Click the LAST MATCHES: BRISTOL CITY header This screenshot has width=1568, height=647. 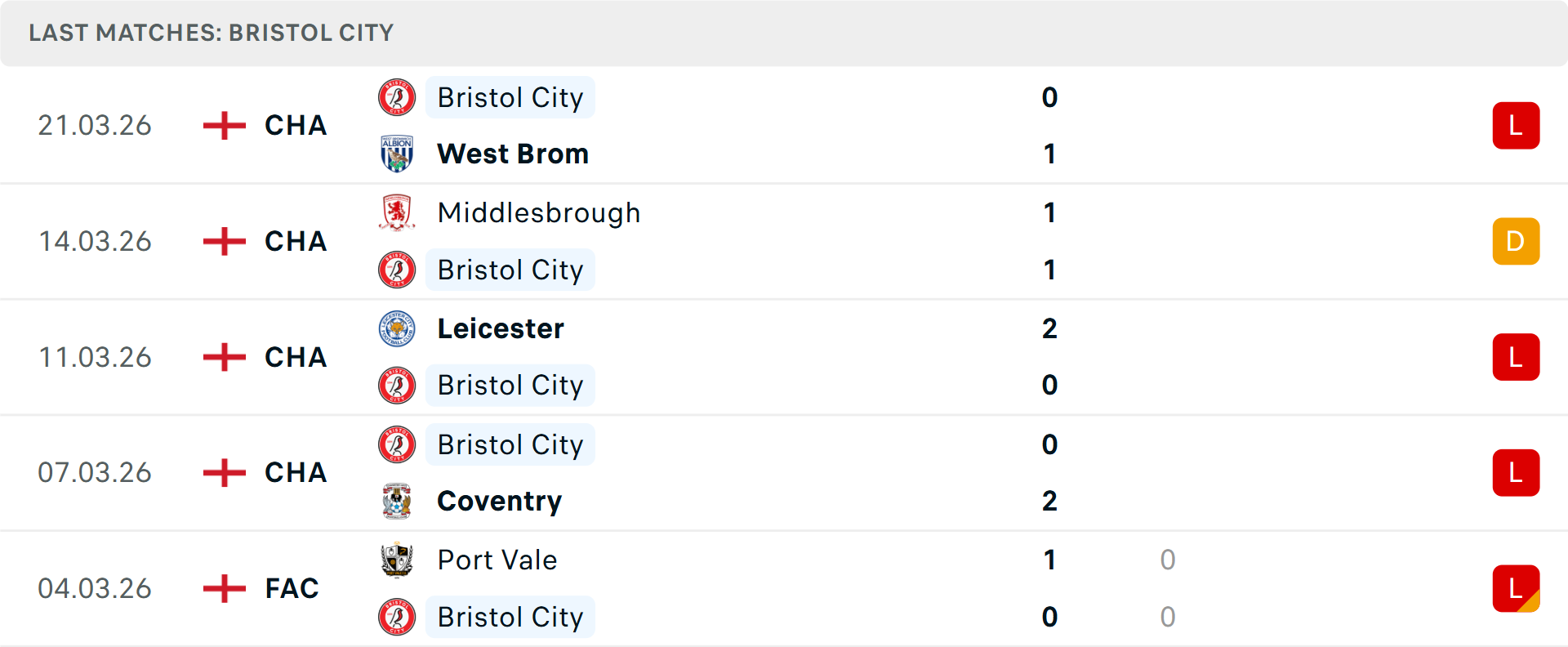[x=211, y=33]
